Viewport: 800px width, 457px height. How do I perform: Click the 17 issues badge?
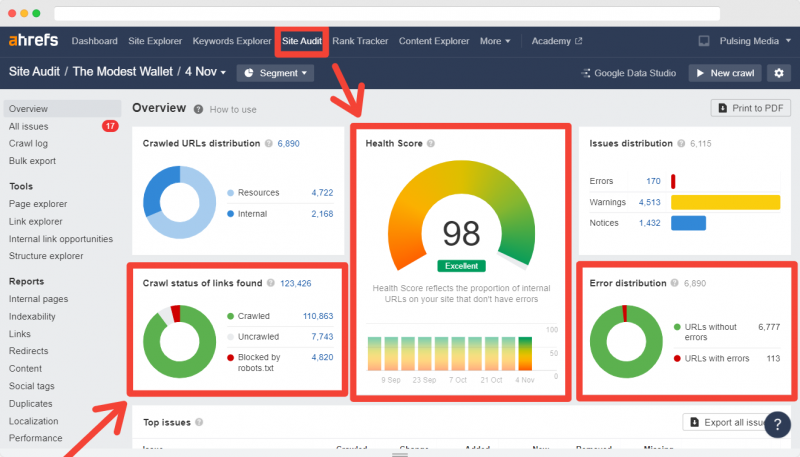(110, 126)
